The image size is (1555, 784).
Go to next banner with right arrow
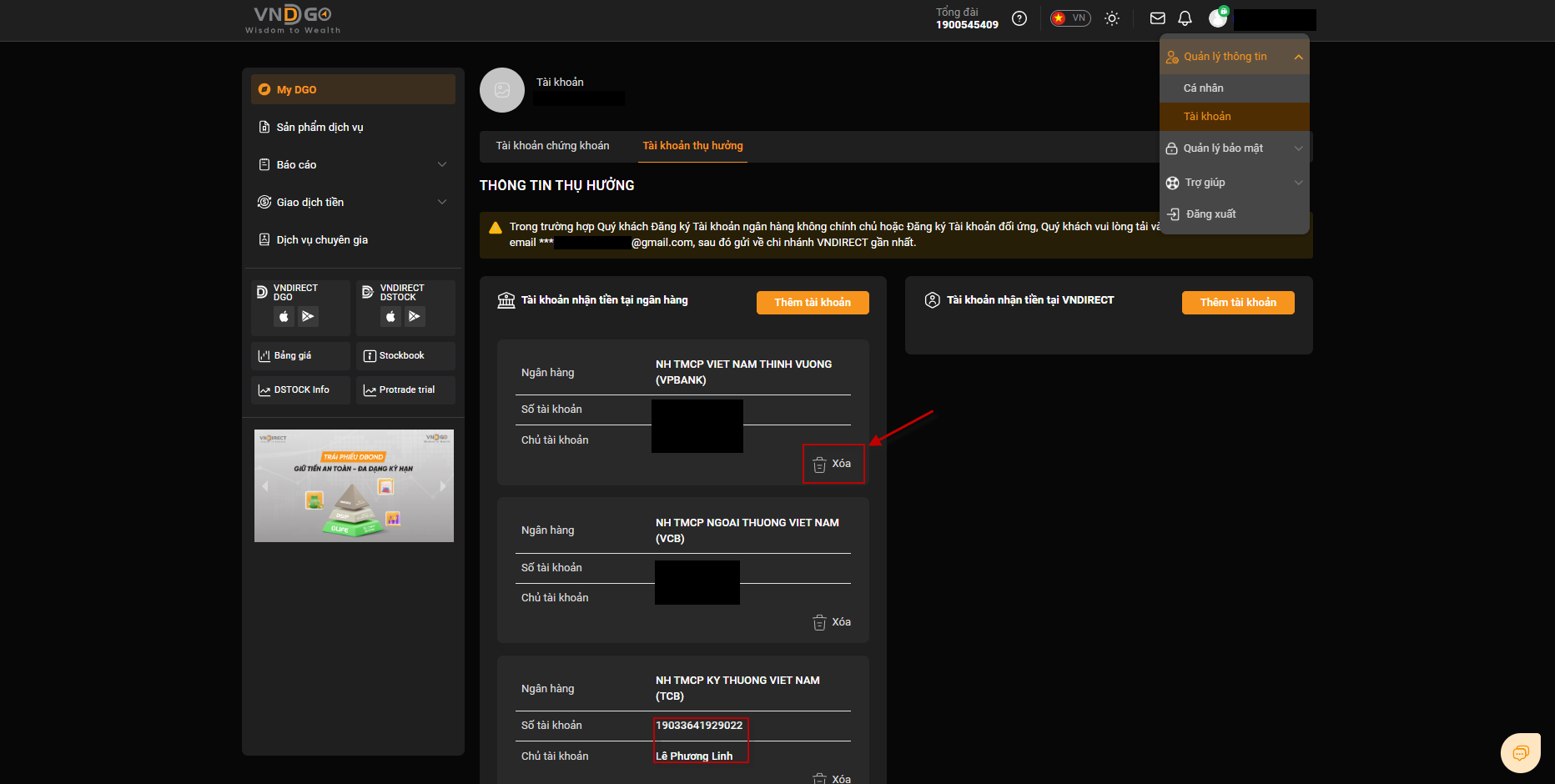[443, 485]
